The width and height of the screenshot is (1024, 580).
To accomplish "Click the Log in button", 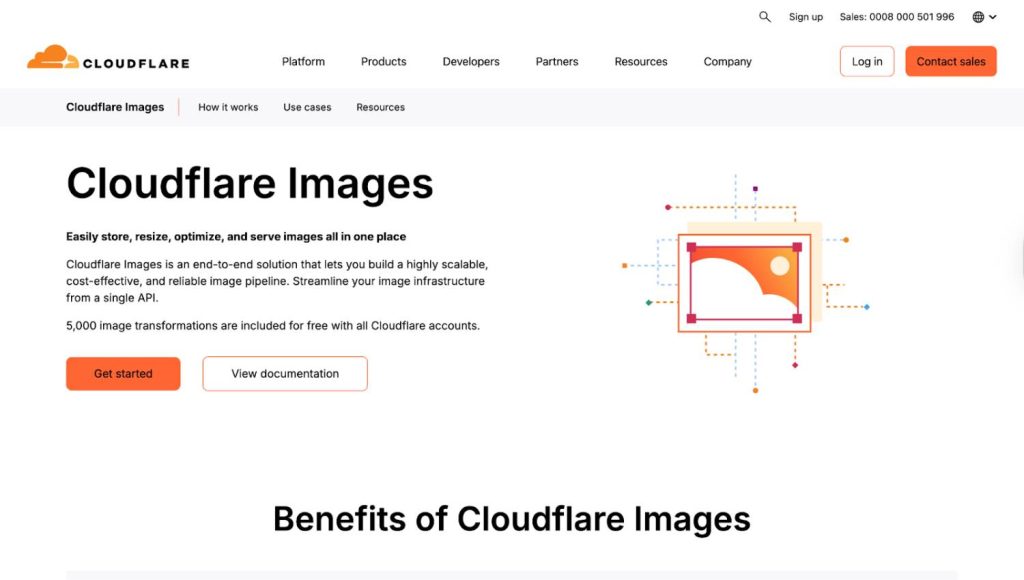I will click(866, 61).
